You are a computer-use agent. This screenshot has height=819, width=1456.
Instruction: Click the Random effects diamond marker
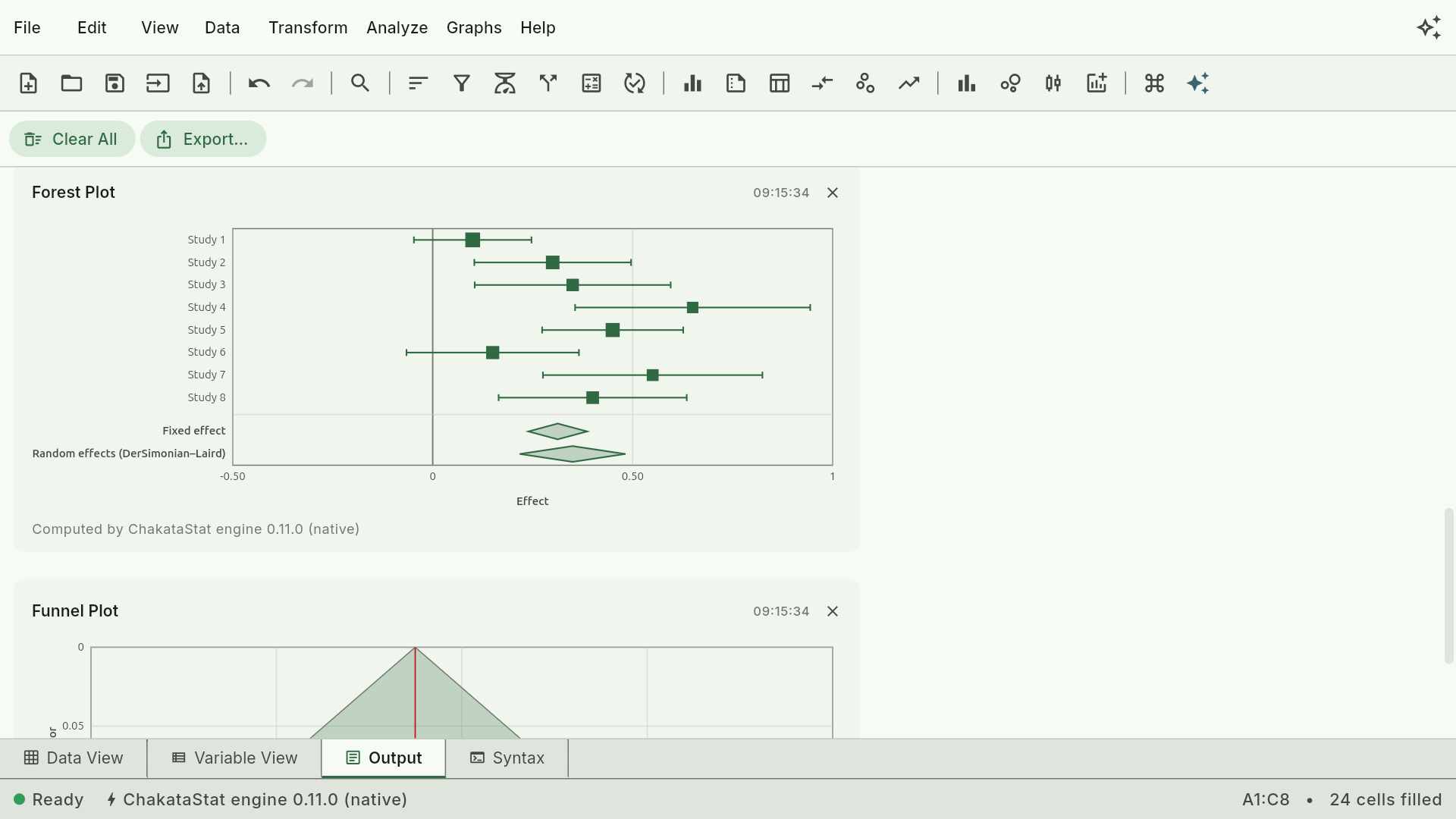pos(573,454)
